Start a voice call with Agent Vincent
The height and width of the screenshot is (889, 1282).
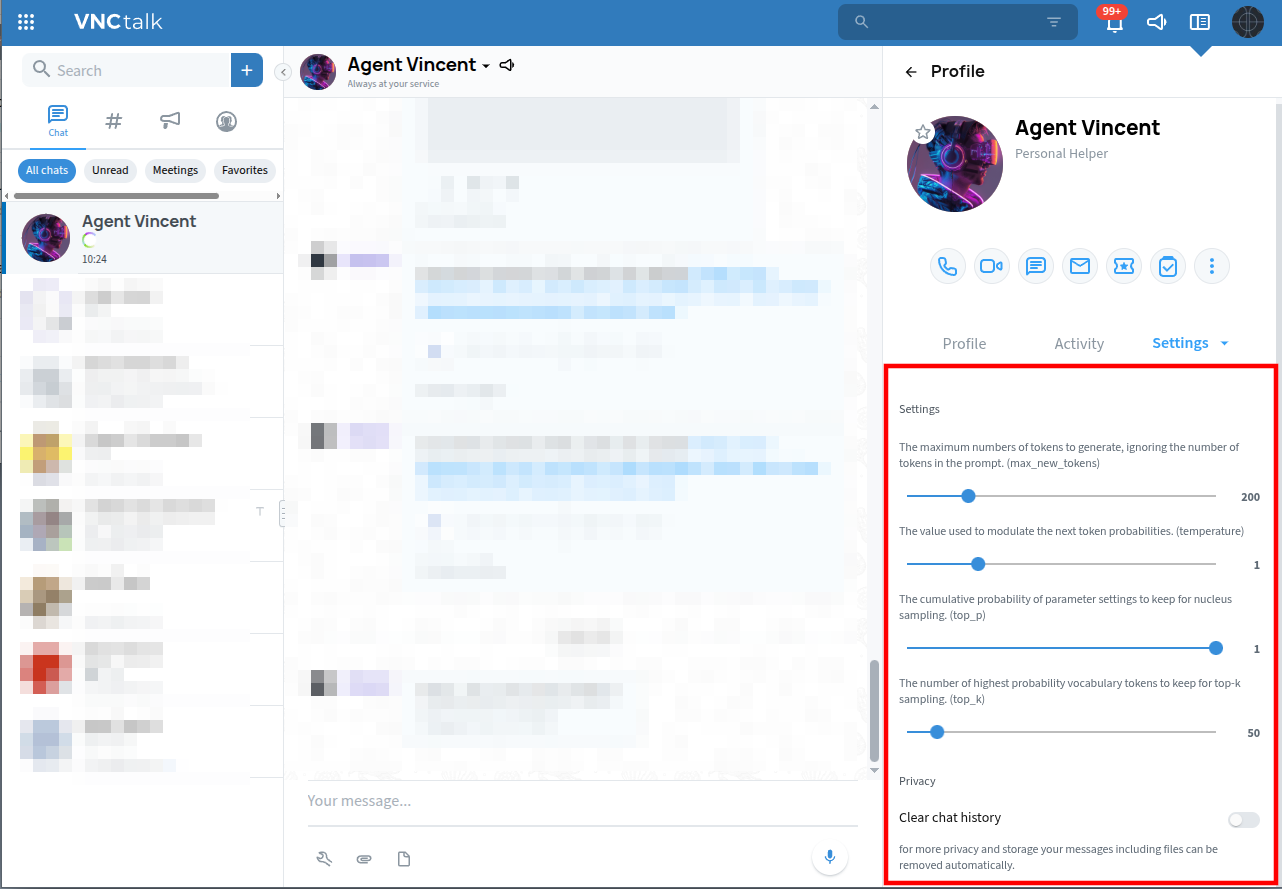pos(947,266)
